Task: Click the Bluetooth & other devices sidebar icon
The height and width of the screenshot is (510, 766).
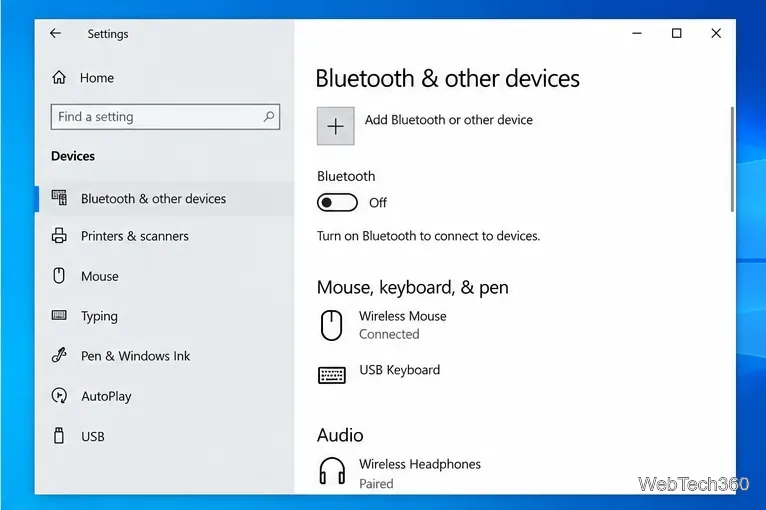Action: tap(59, 198)
